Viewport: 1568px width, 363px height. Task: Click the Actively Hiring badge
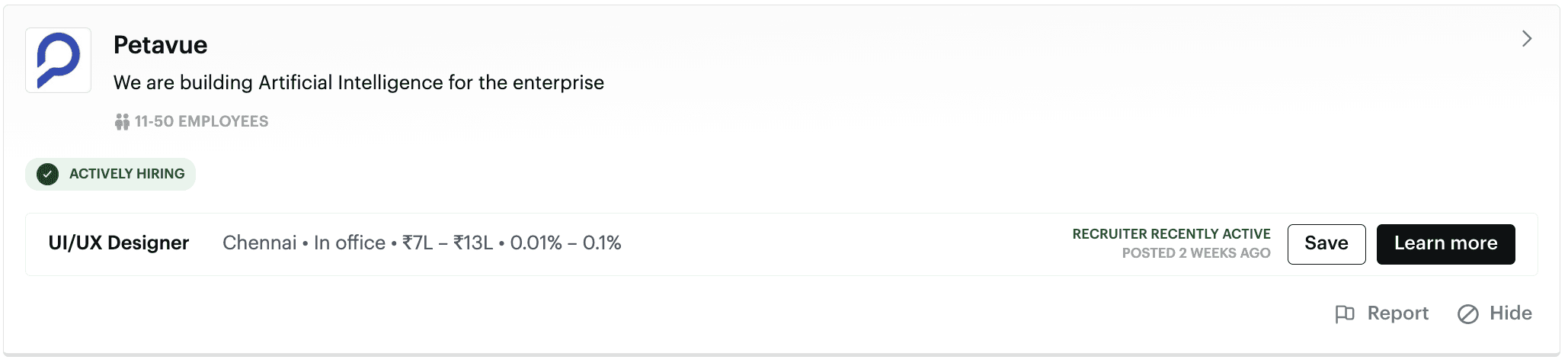click(x=126, y=175)
